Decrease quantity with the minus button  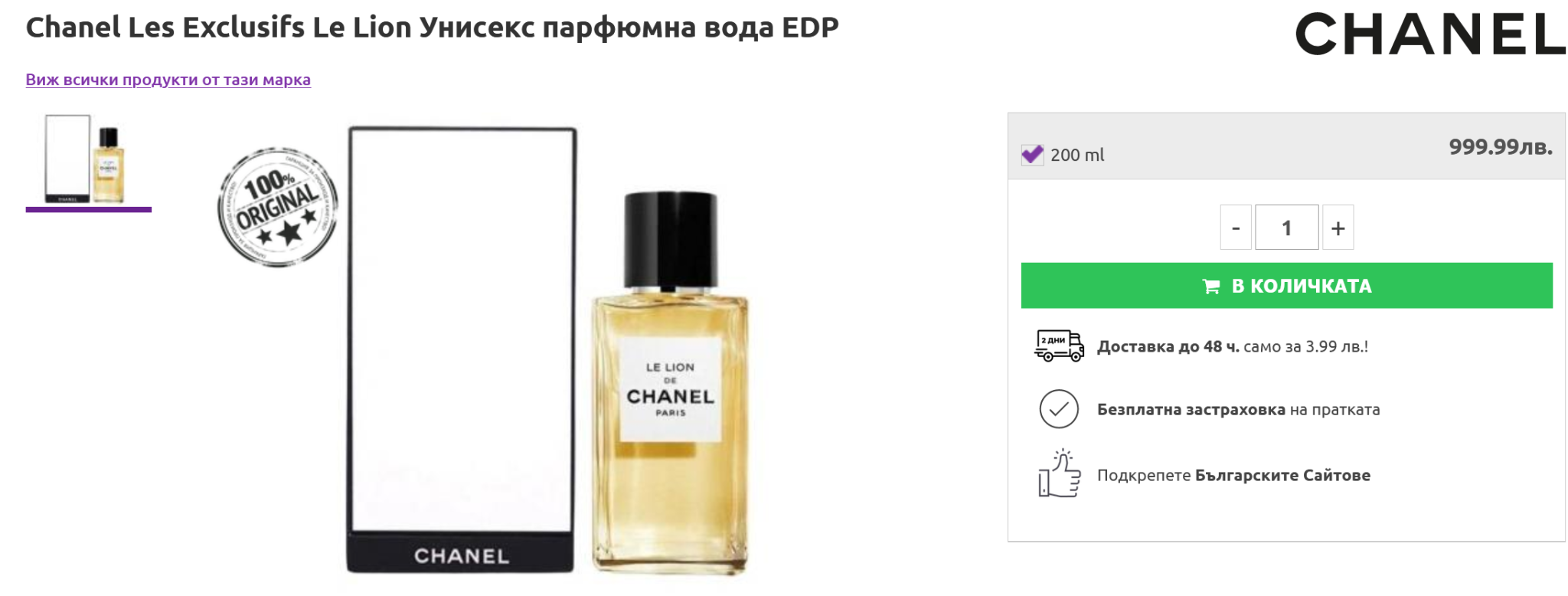tap(1235, 228)
